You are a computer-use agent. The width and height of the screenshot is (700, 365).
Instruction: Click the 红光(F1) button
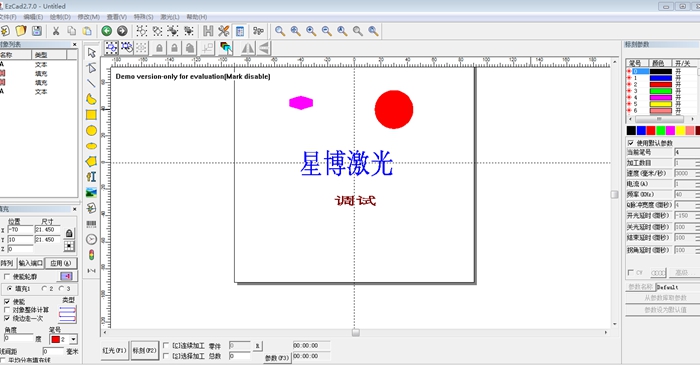point(115,351)
